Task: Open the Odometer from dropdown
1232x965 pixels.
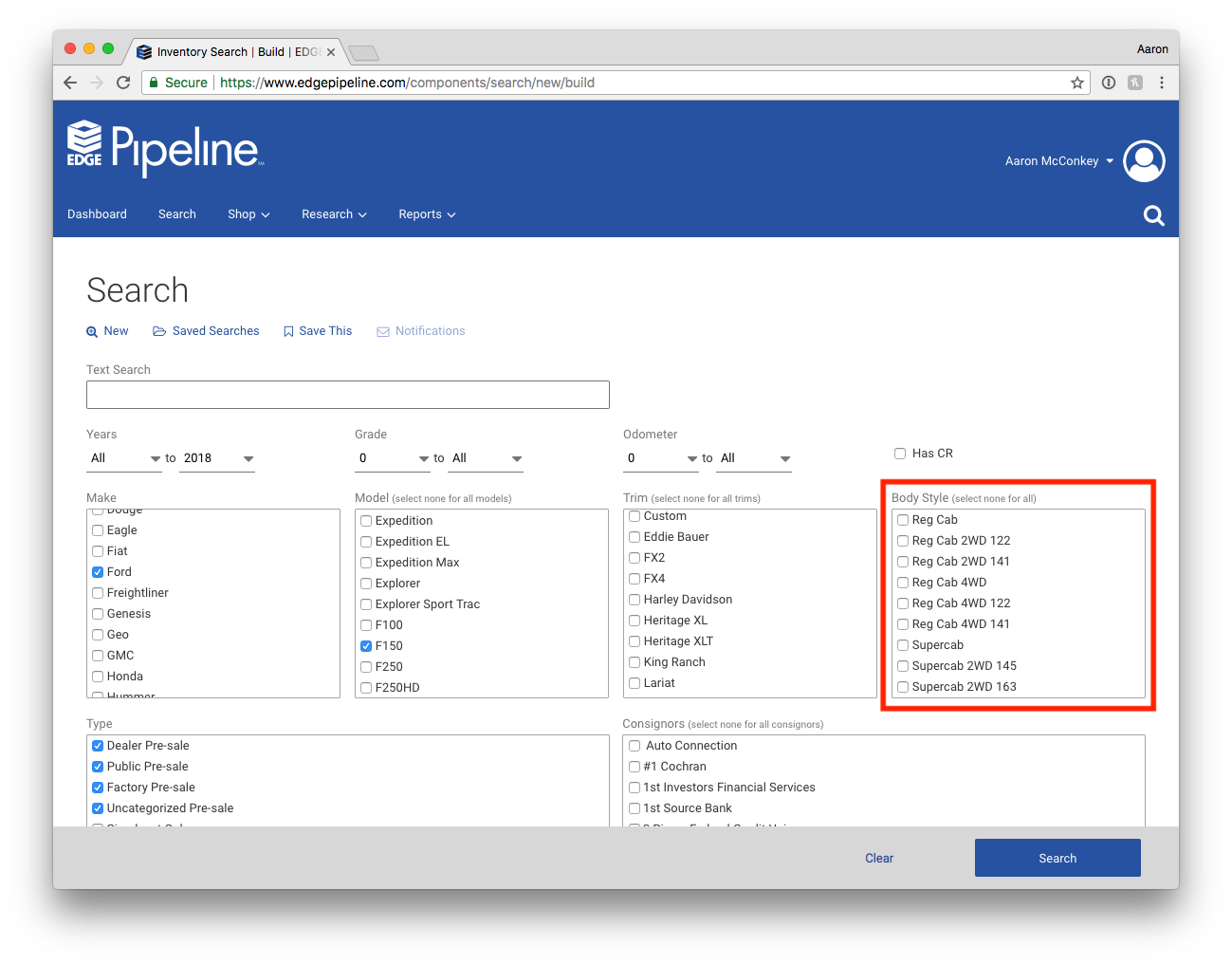Action: pyautogui.click(x=661, y=458)
